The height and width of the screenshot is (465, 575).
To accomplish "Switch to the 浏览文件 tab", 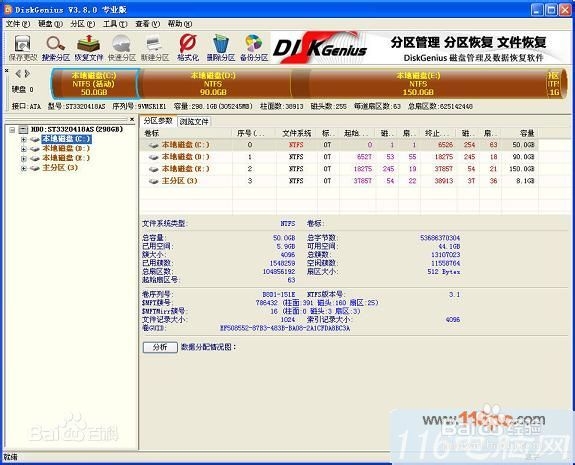I will click(194, 122).
